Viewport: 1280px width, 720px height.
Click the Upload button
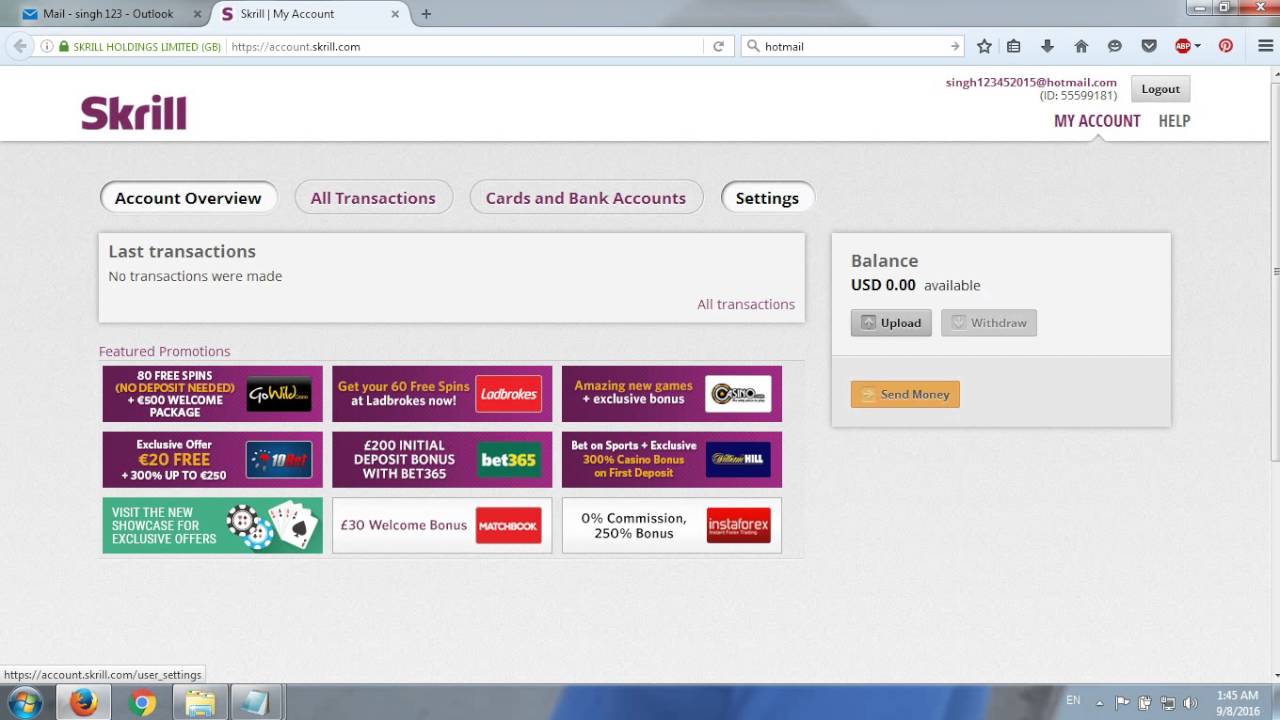(x=891, y=322)
